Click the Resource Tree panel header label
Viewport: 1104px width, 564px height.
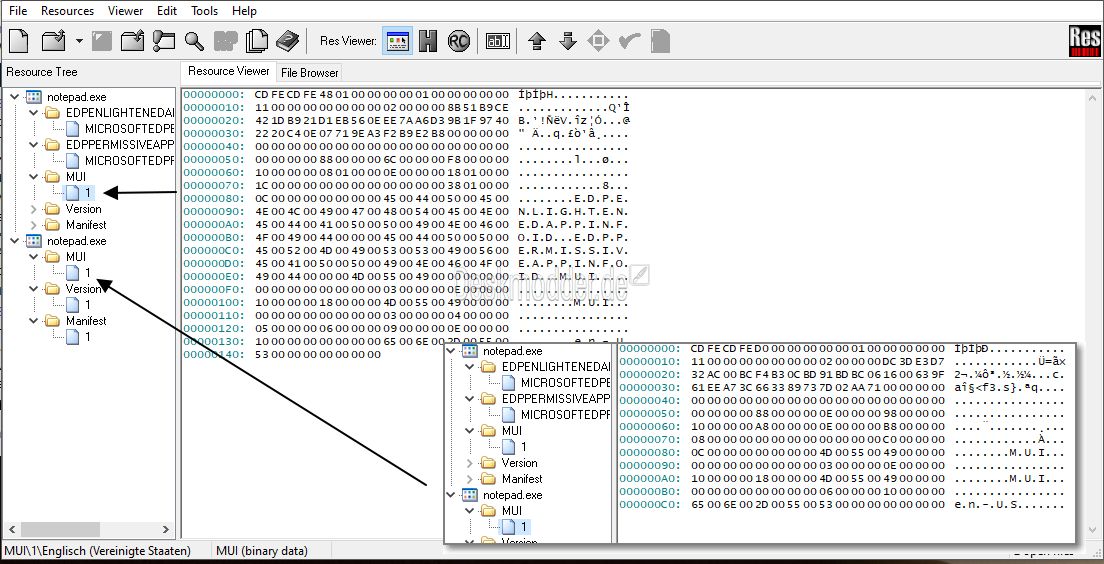tap(42, 72)
